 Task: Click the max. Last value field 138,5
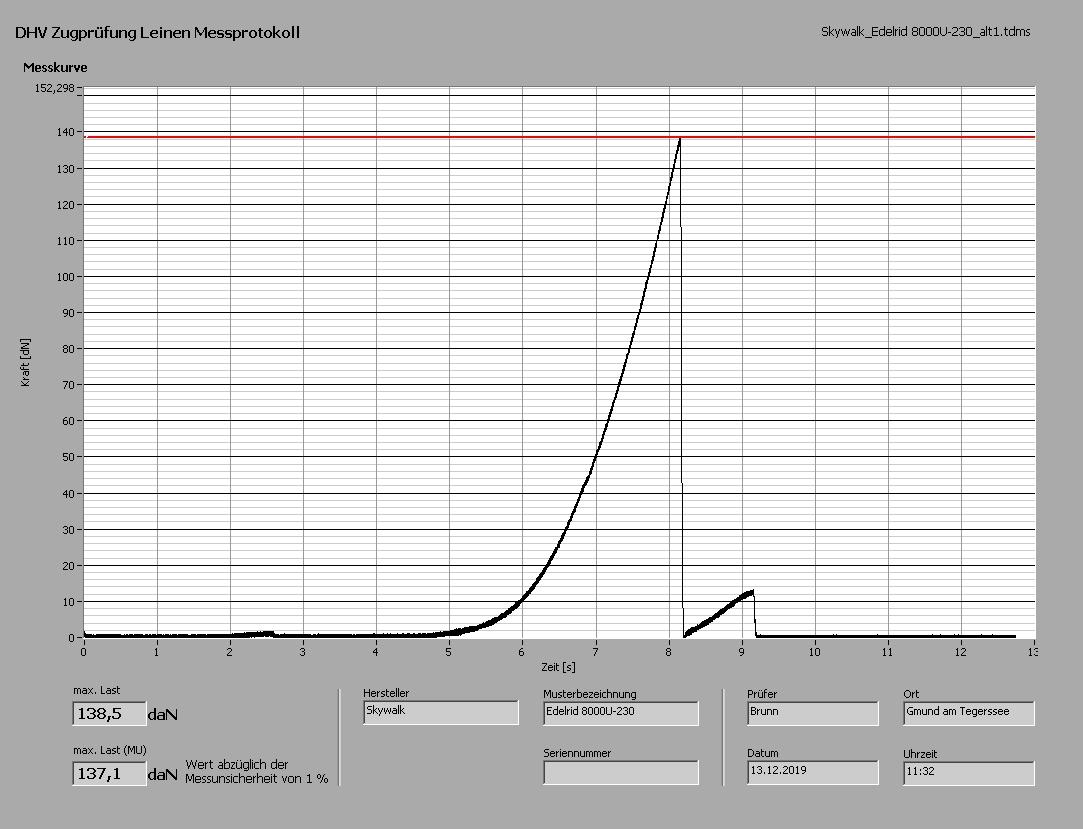109,714
